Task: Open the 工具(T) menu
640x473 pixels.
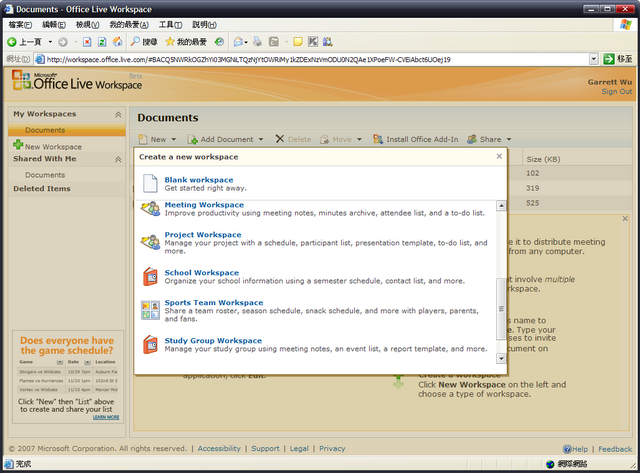Action: tap(170, 24)
